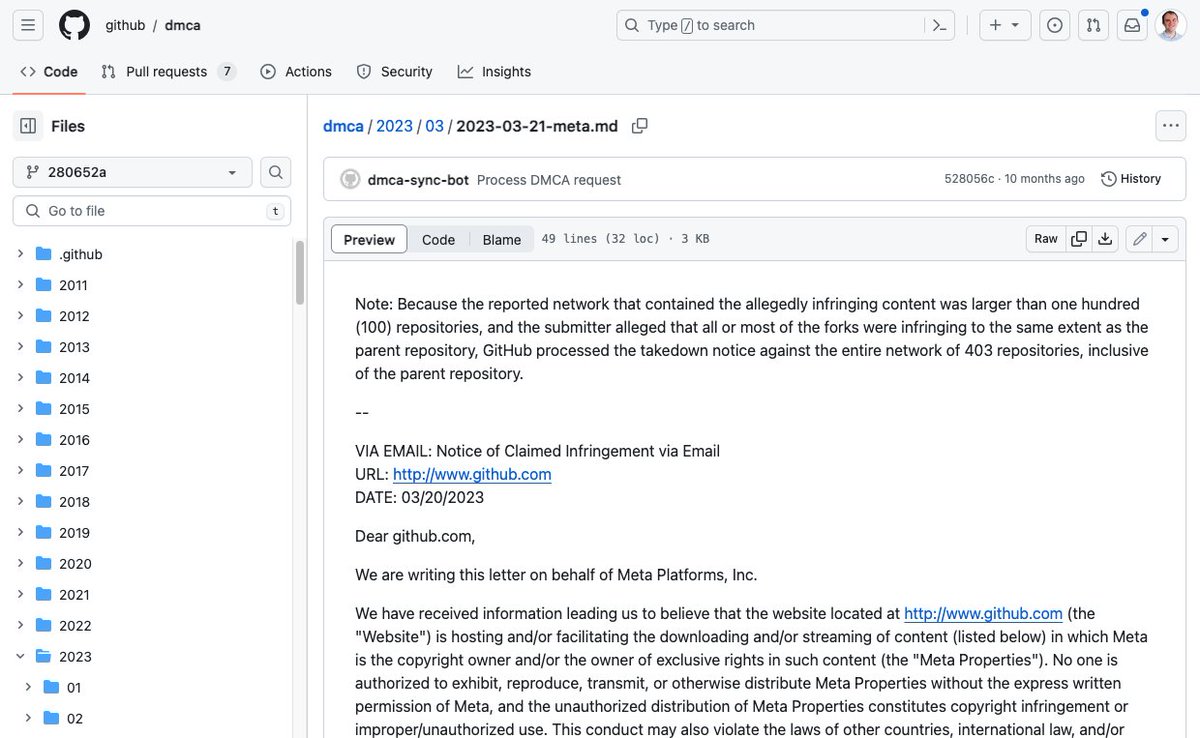Open the notifications inbox

tap(1132, 25)
